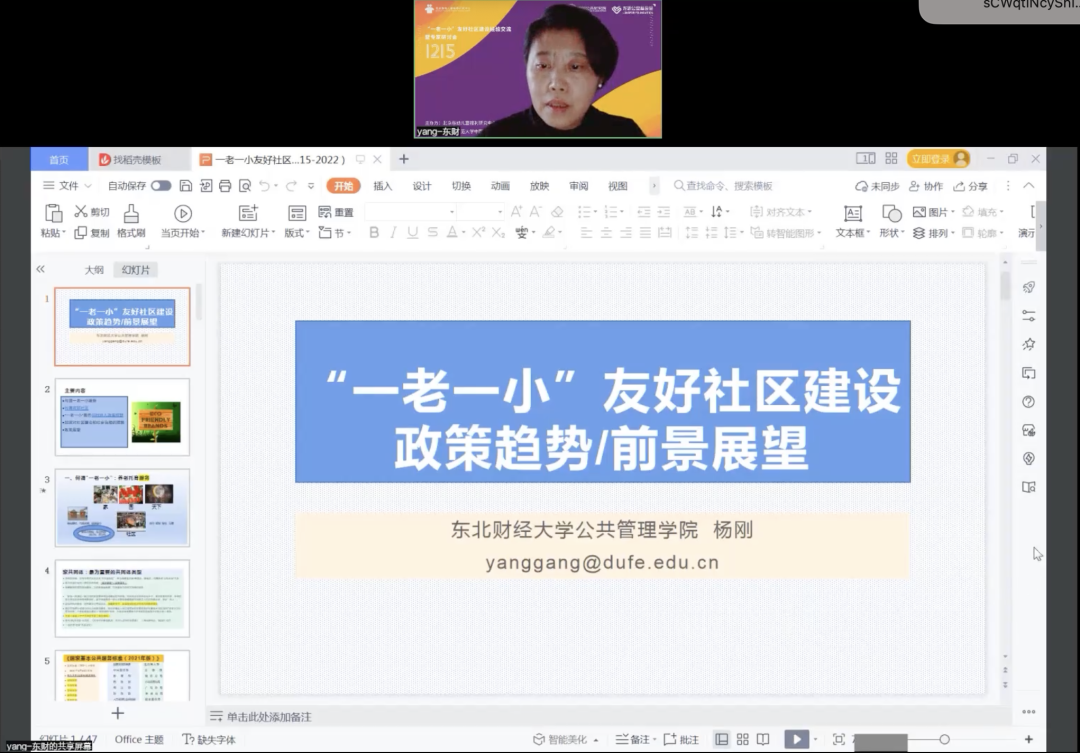The height and width of the screenshot is (753, 1080).
Task: Switch to reading view icon in status bar
Action: tap(763, 739)
